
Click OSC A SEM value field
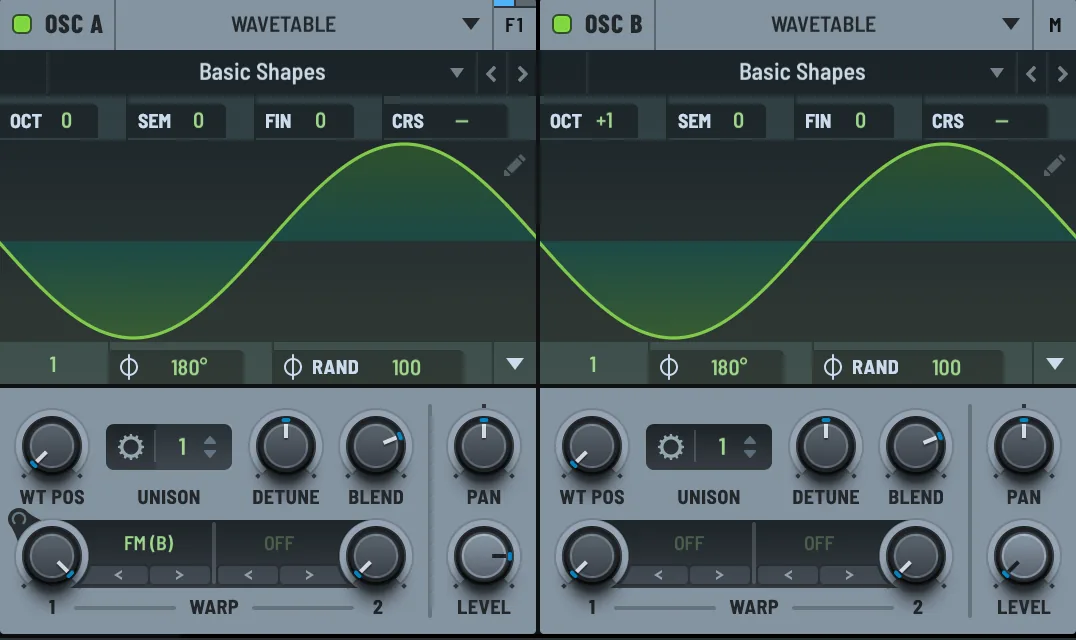click(x=176, y=121)
